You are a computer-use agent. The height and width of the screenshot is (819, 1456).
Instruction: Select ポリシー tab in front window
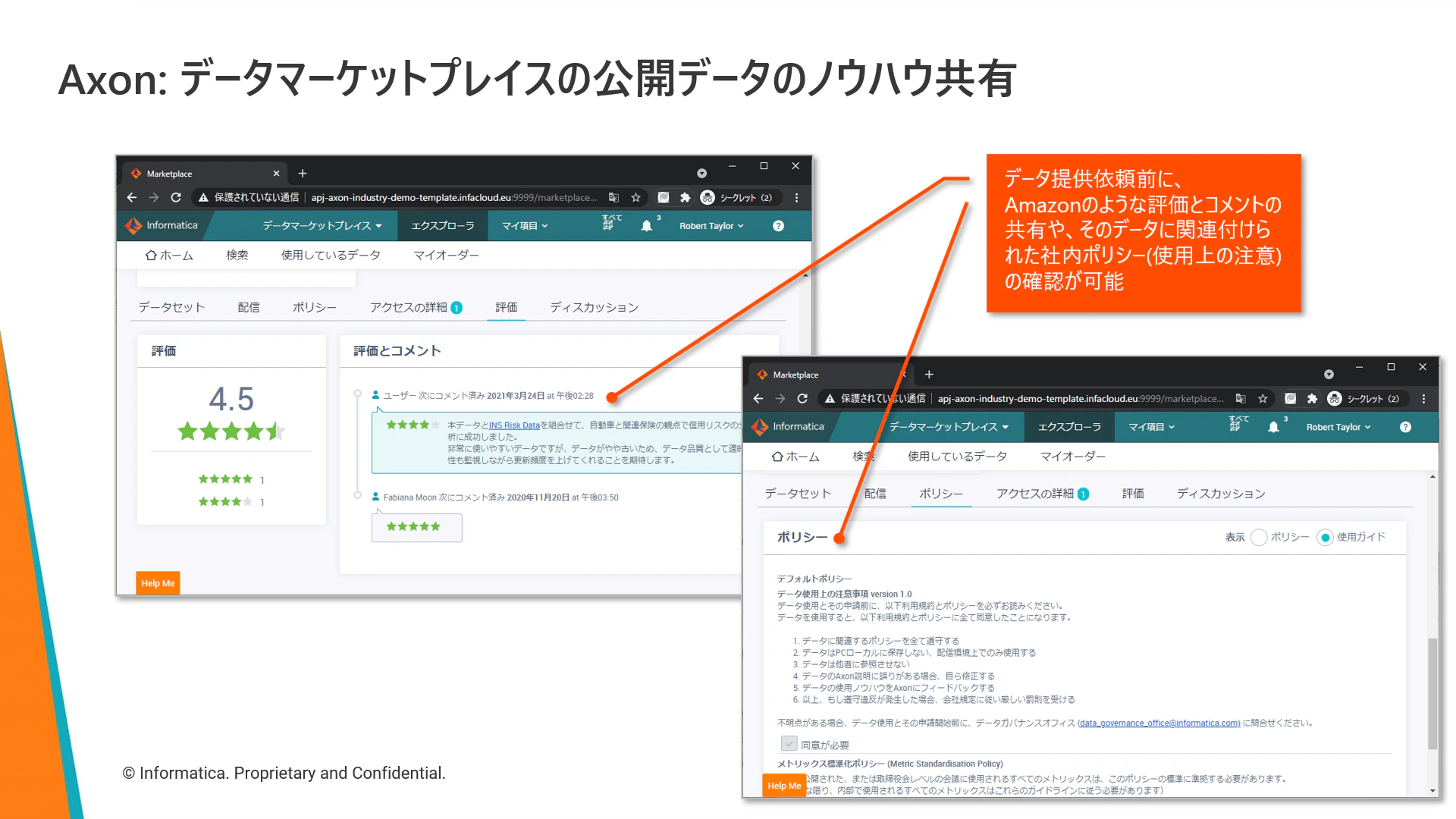[x=941, y=494]
